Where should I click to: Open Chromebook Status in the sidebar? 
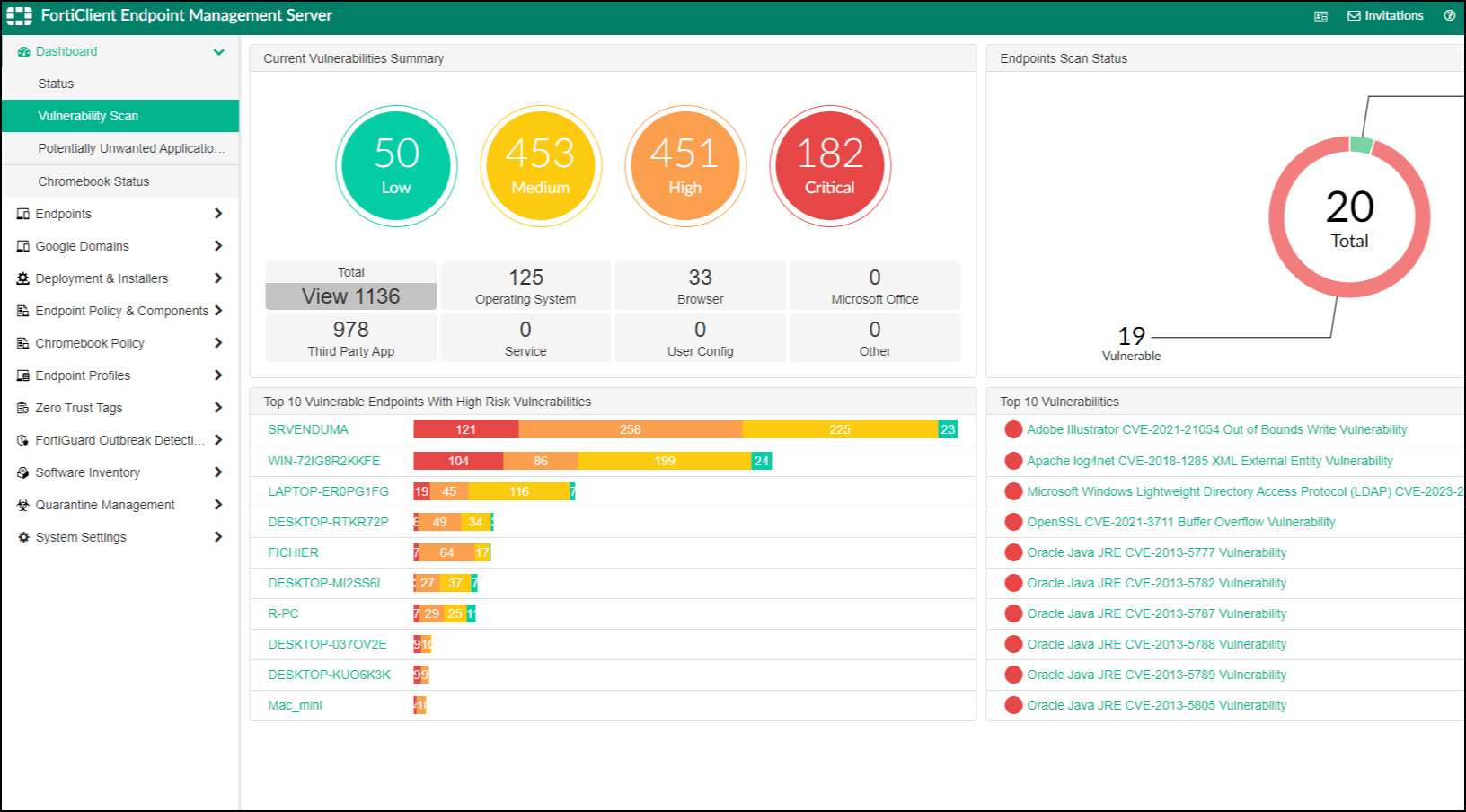coord(93,181)
